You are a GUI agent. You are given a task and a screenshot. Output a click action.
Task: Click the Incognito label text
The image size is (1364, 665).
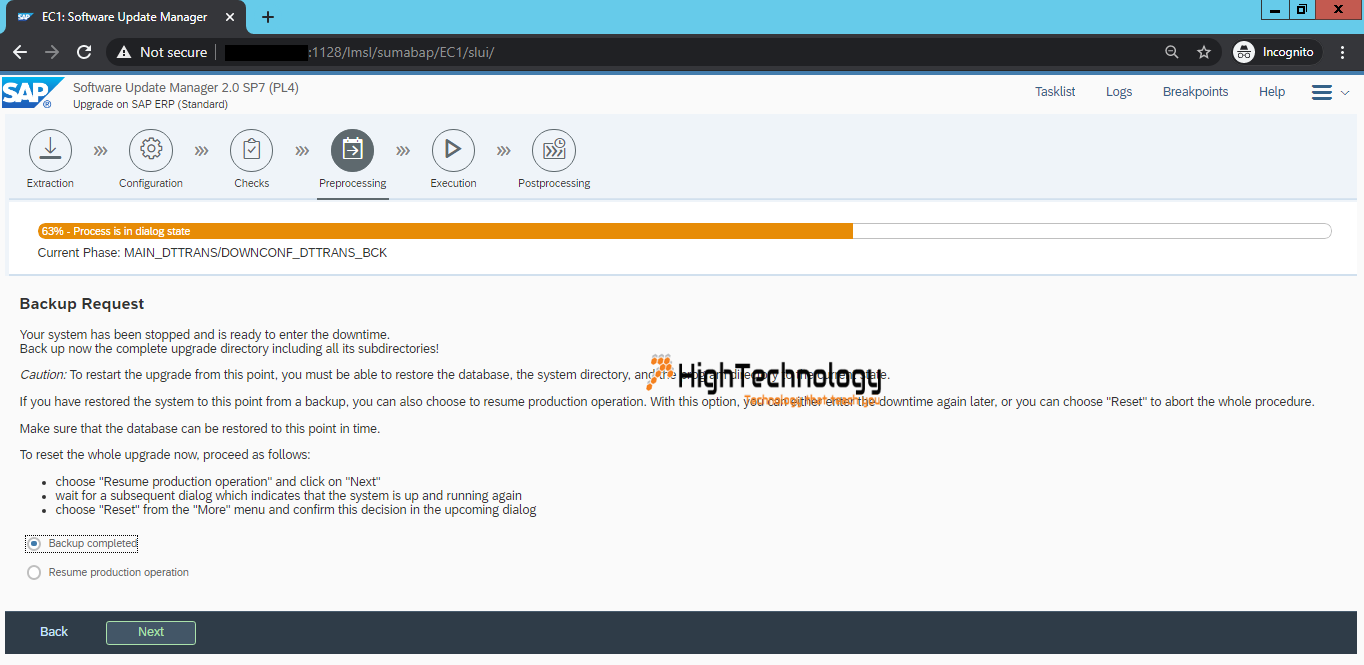(x=1288, y=52)
